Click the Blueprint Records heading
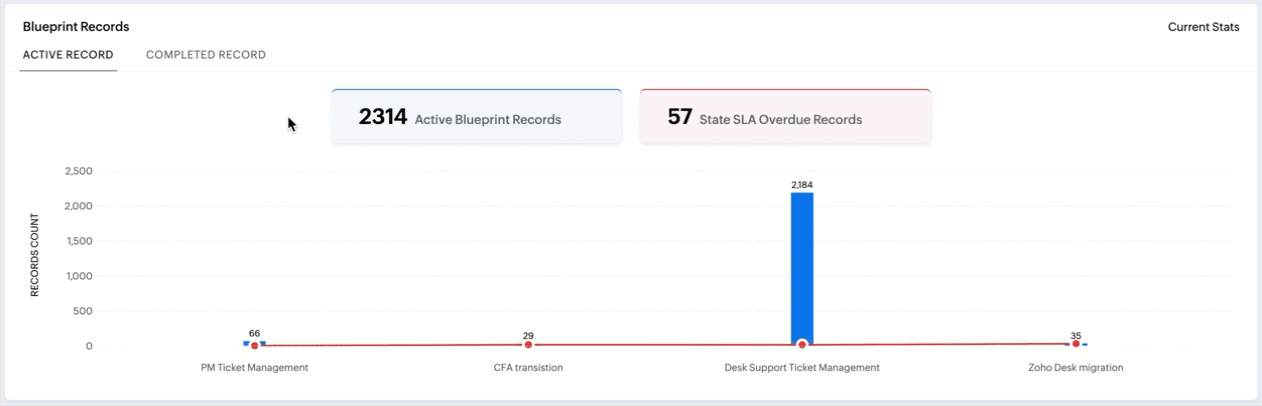This screenshot has width=1262, height=406. [76, 27]
